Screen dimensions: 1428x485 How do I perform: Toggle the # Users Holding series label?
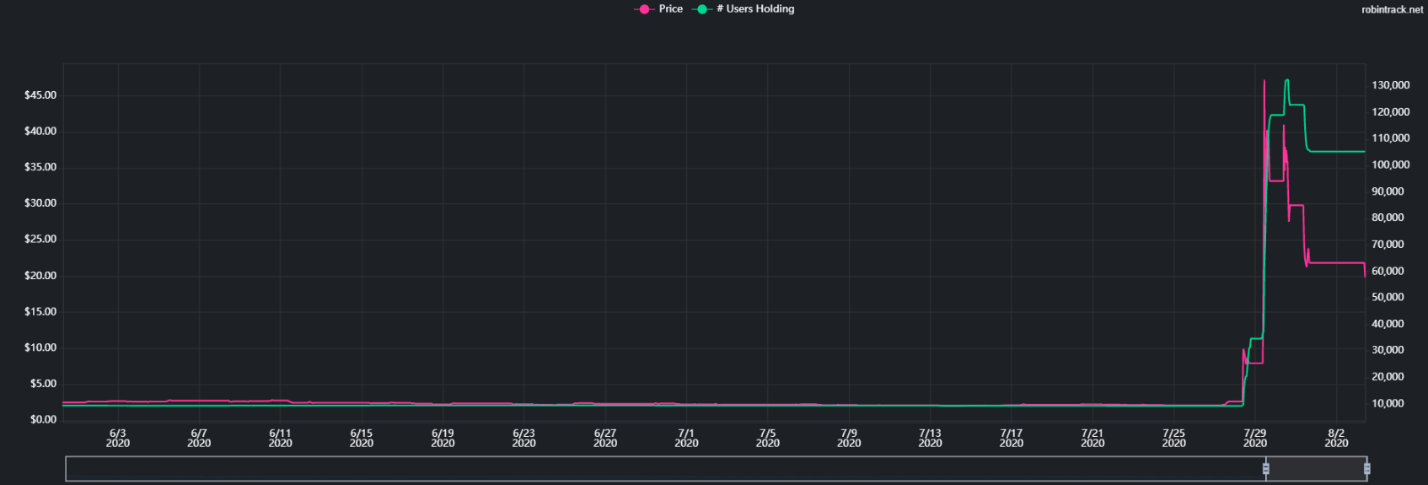pyautogui.click(x=755, y=9)
